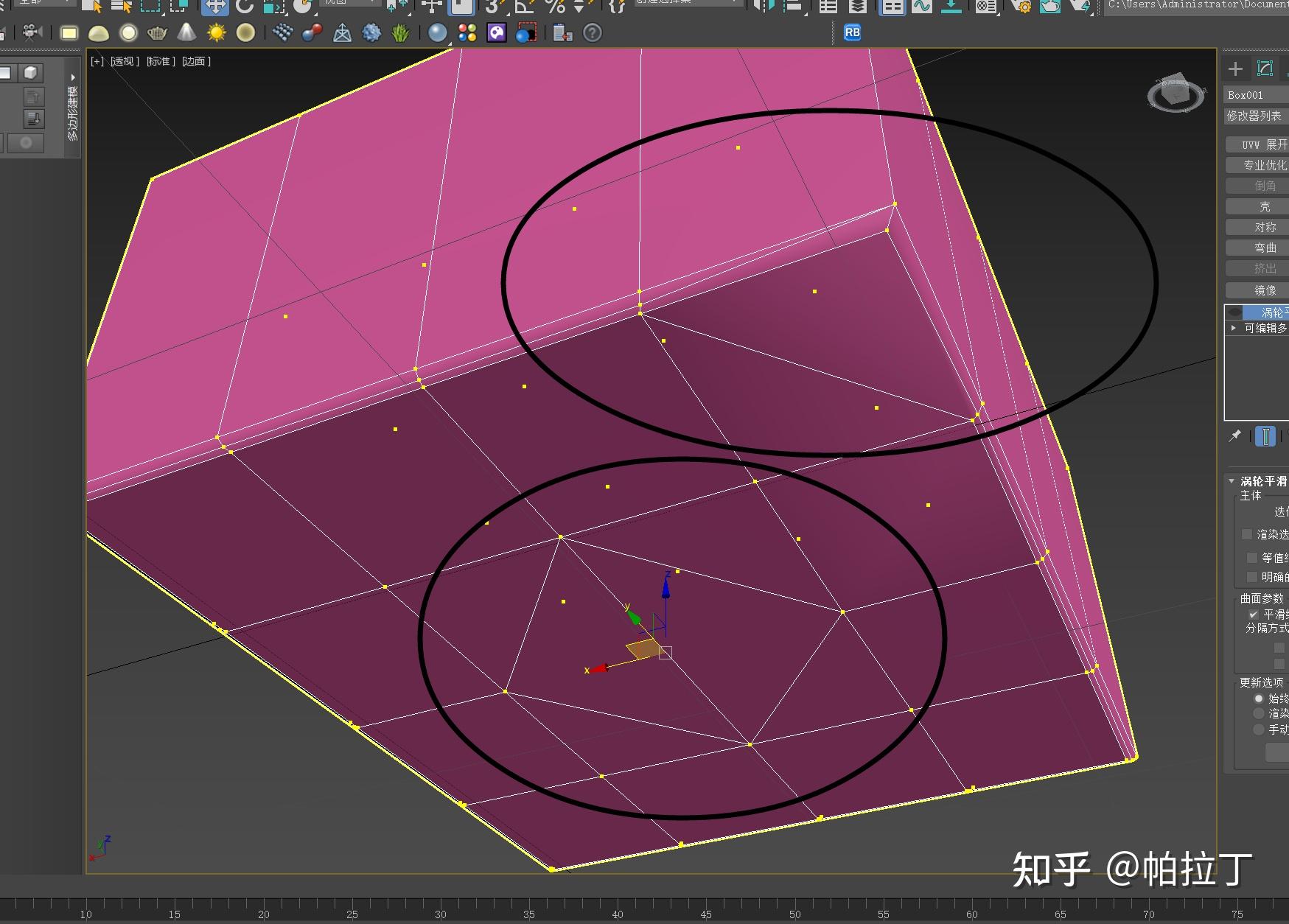Click frame 40 on the timeline ruler
Image resolution: width=1289 pixels, height=924 pixels.
(618, 915)
